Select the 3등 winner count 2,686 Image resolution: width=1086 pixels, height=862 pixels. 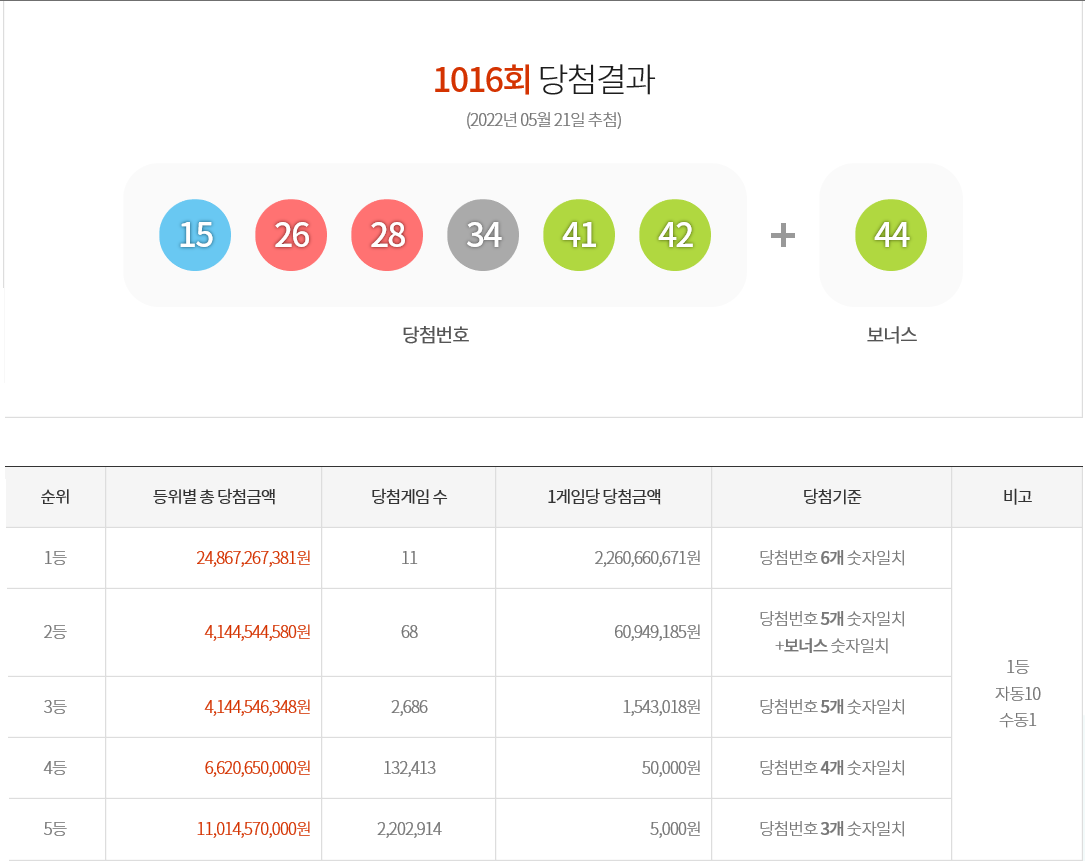click(408, 707)
